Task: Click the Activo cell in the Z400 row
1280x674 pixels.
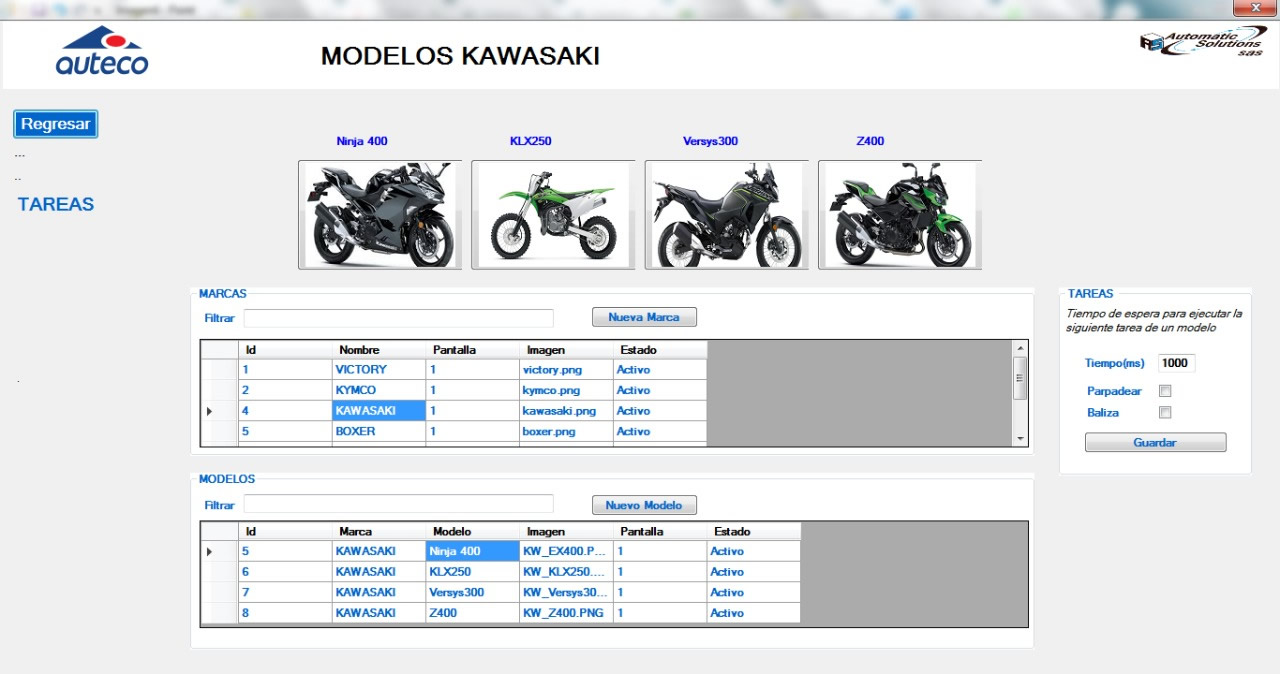Action: [754, 613]
